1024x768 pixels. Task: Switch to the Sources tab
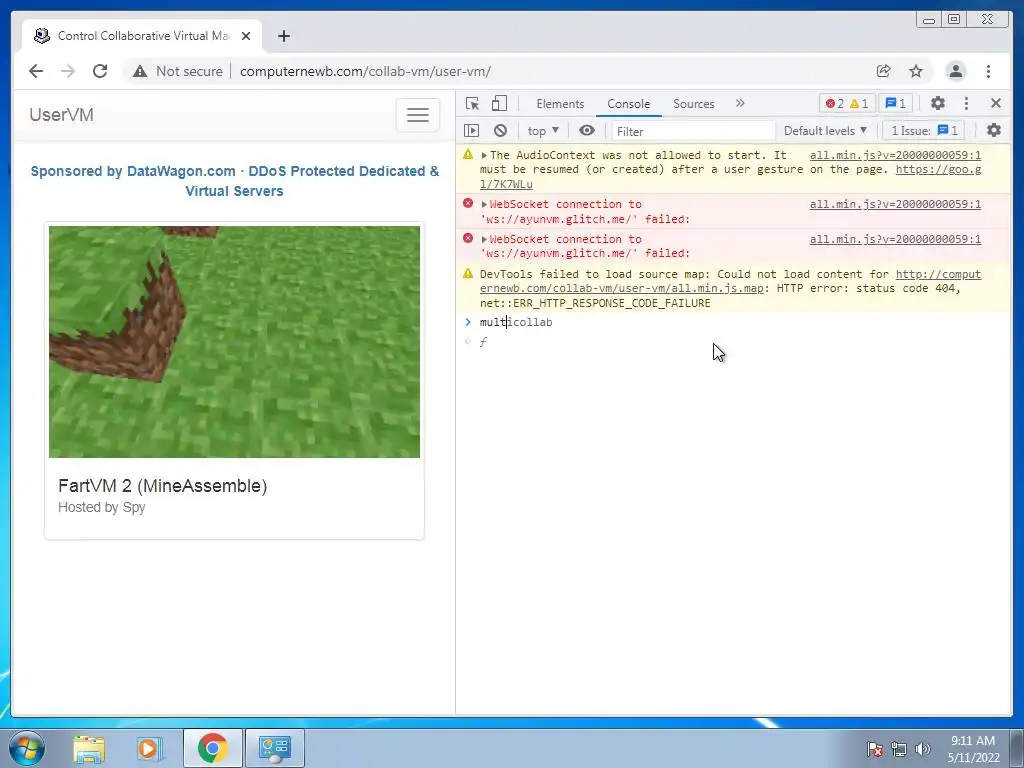pyautogui.click(x=694, y=104)
